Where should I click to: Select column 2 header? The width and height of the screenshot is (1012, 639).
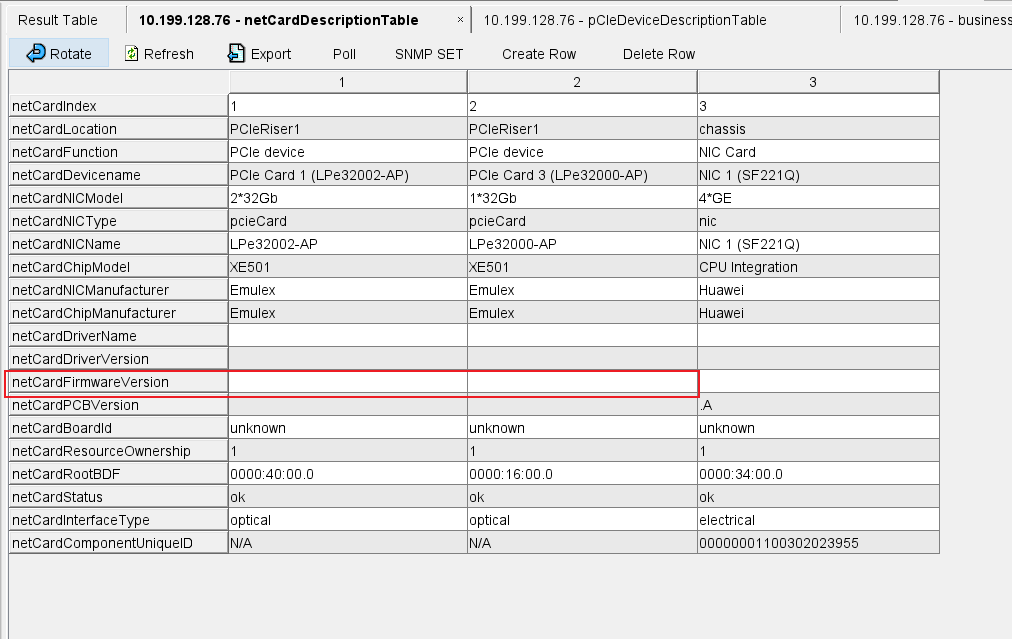coord(577,82)
